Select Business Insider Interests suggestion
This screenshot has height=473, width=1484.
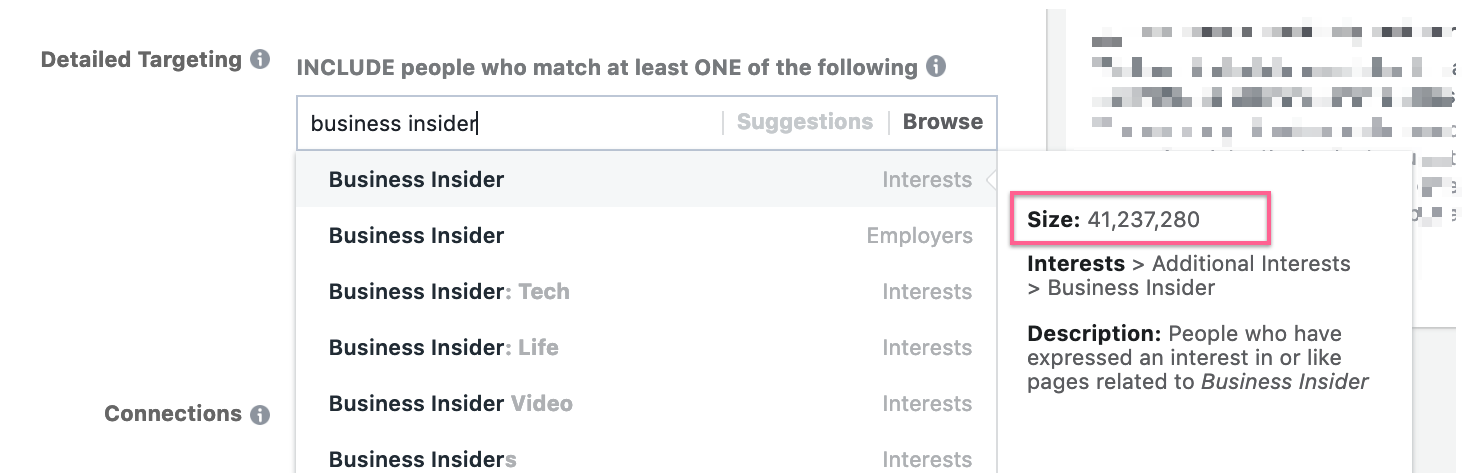(x=416, y=180)
